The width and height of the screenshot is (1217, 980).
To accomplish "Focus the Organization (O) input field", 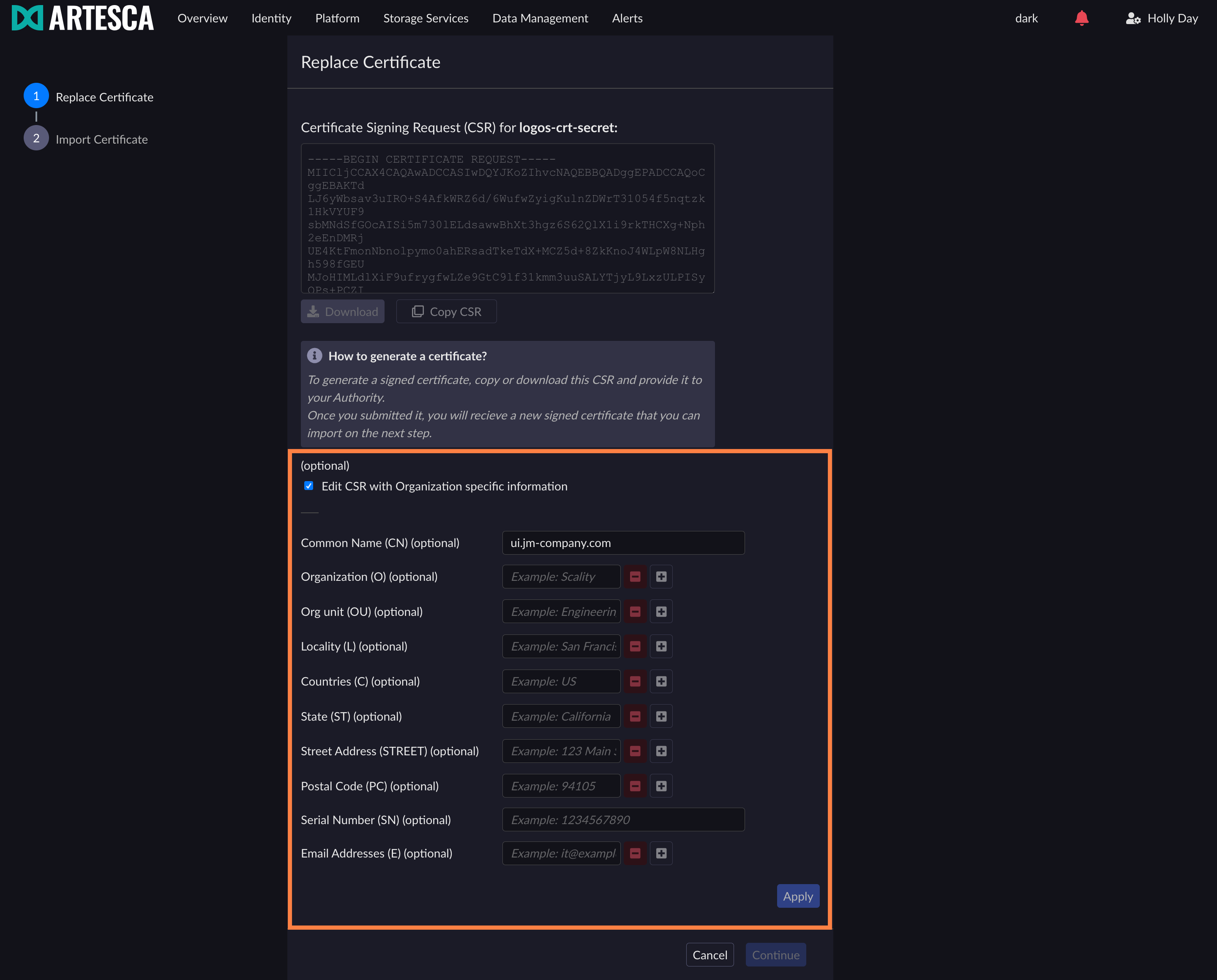I will point(561,576).
